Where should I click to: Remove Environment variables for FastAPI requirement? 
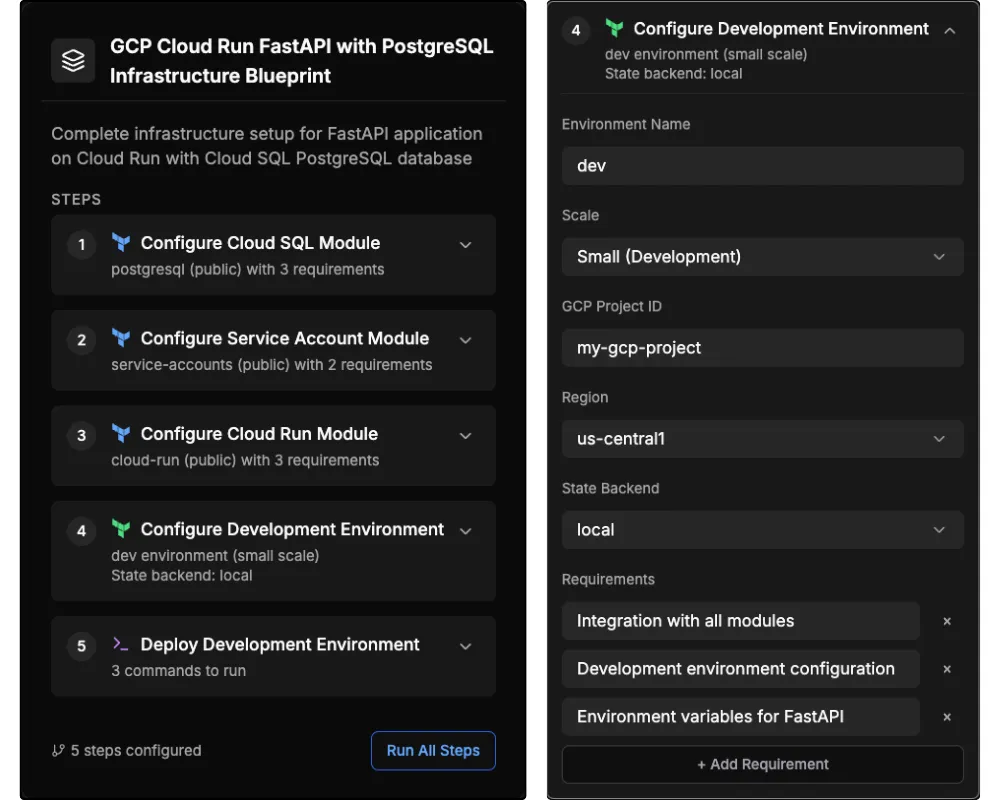pyautogui.click(x=947, y=717)
